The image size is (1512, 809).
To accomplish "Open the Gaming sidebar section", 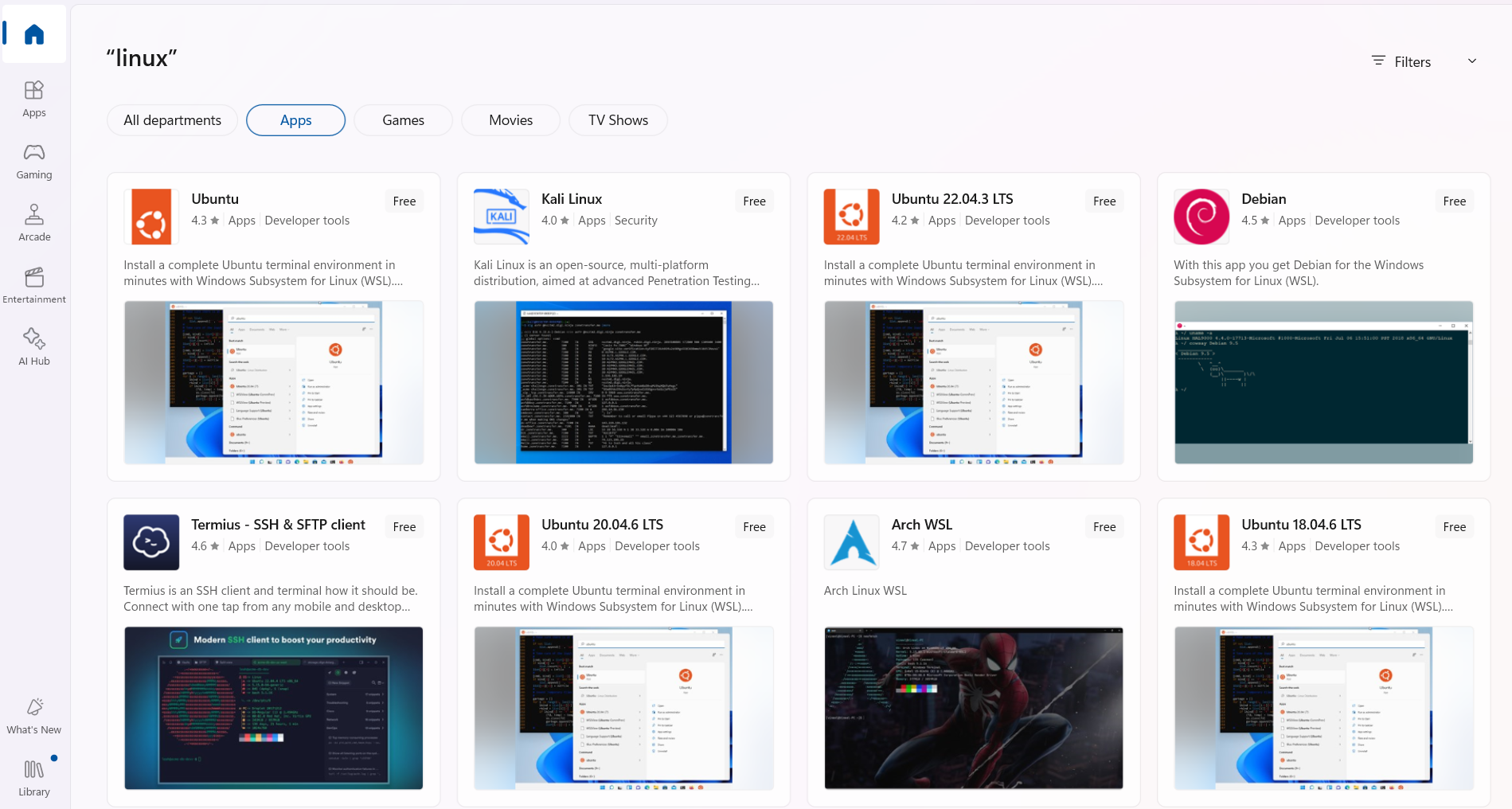I will pyautogui.click(x=34, y=161).
